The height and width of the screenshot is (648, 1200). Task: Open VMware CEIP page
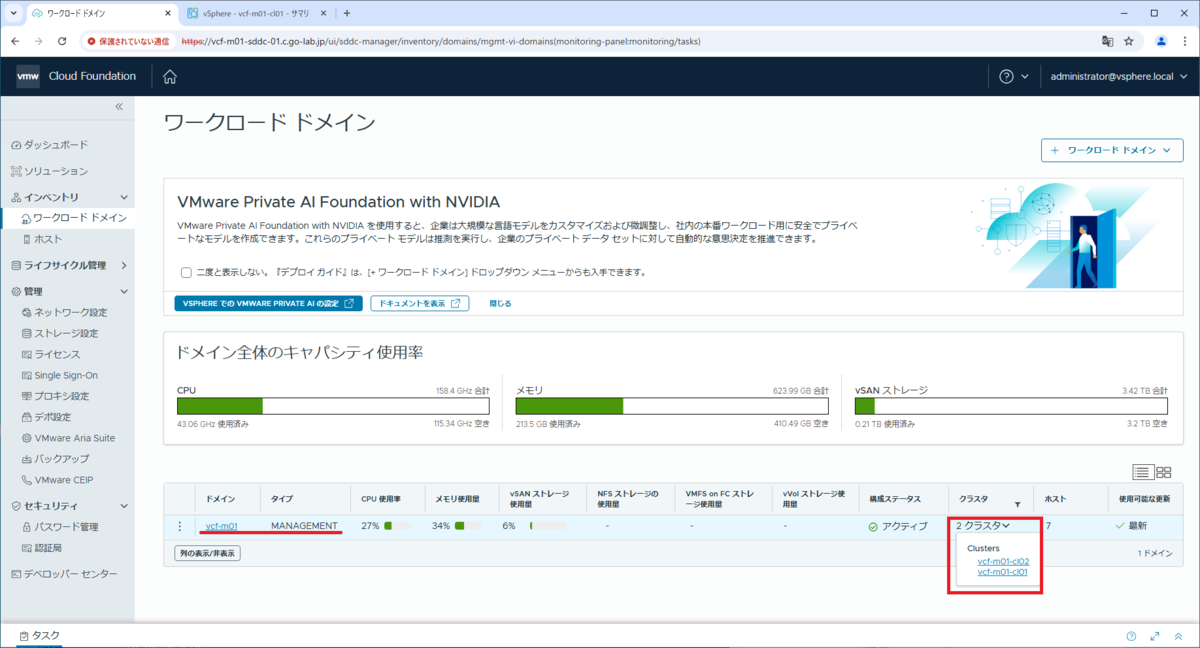(x=57, y=480)
